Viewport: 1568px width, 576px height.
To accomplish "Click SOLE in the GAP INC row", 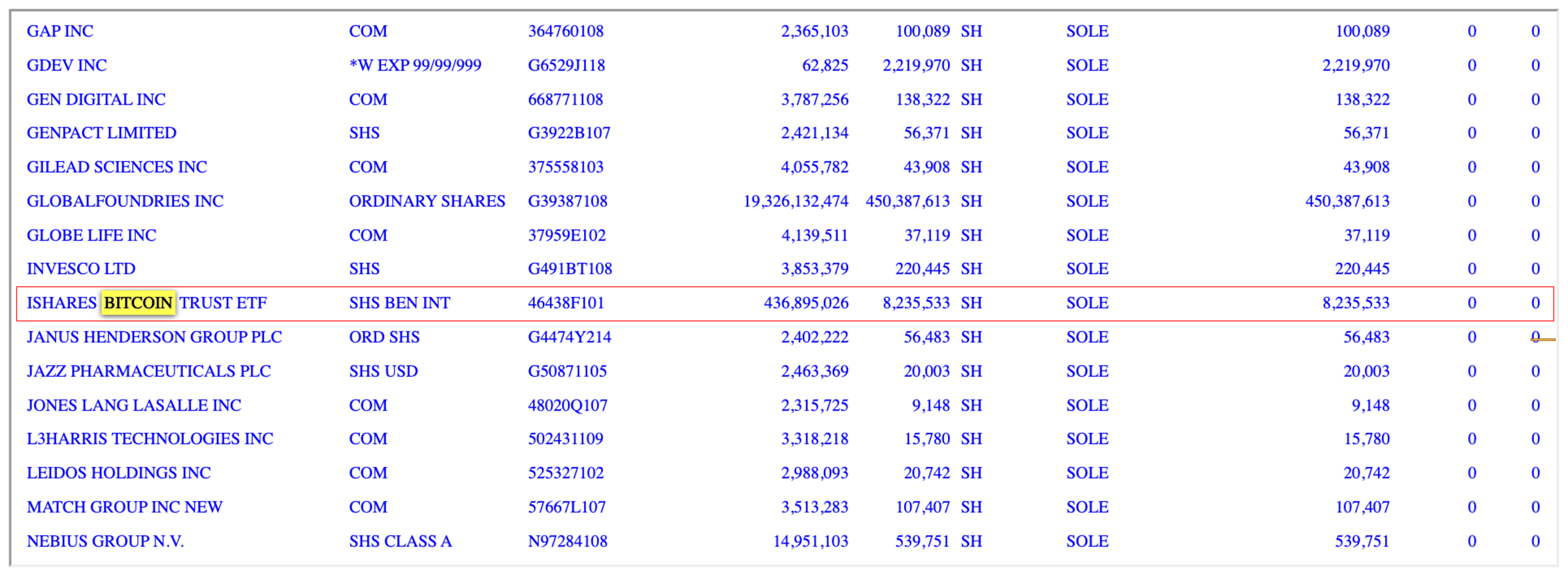I will pos(1087,31).
